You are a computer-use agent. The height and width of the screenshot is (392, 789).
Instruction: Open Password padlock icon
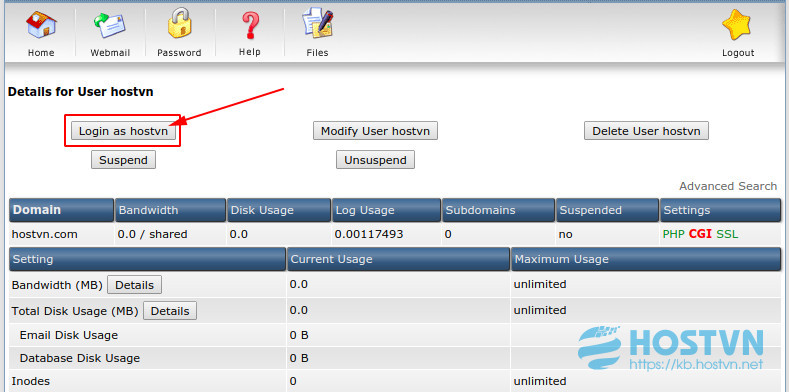[x=179, y=24]
